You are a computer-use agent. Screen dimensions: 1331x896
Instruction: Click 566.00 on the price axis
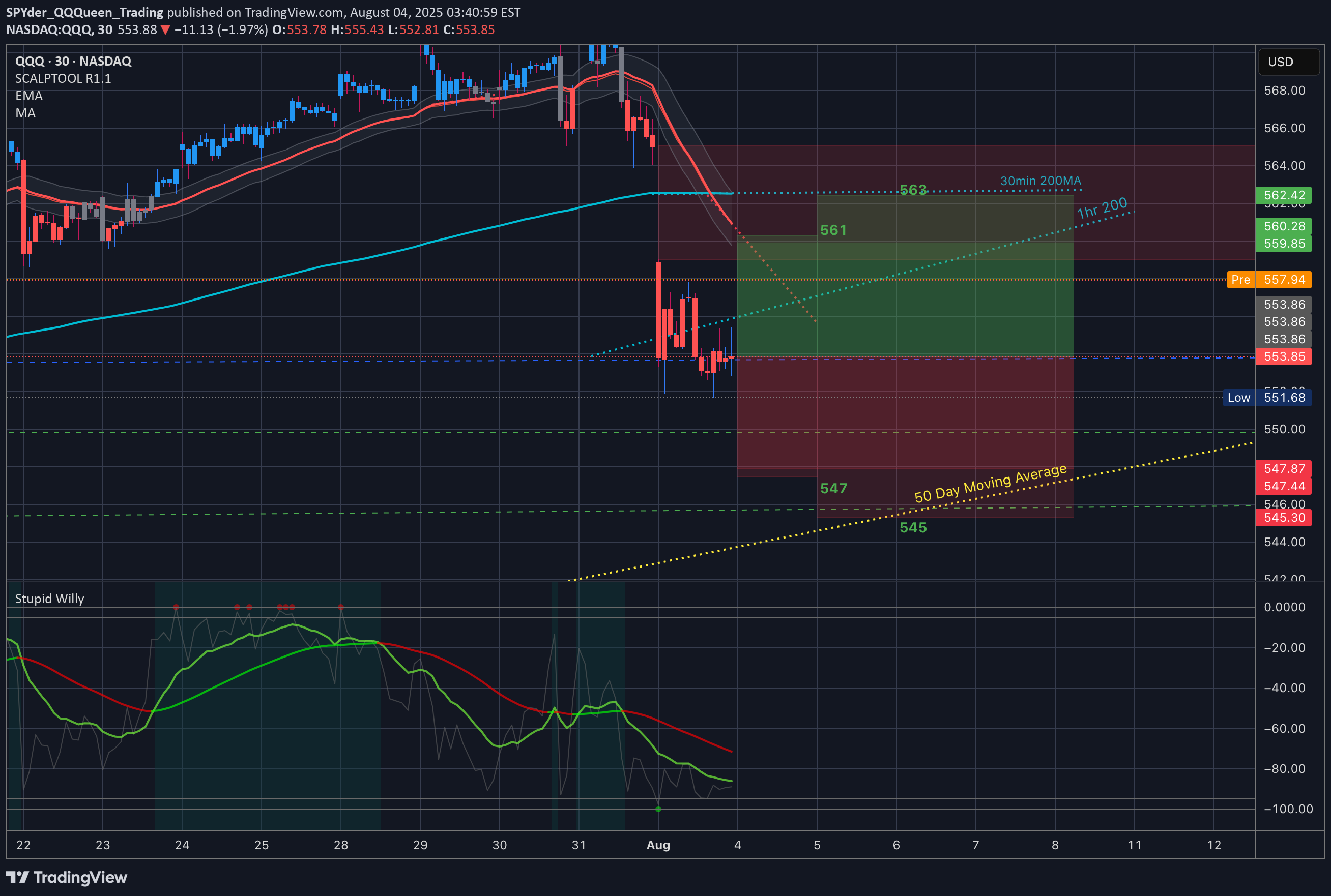pos(1285,128)
